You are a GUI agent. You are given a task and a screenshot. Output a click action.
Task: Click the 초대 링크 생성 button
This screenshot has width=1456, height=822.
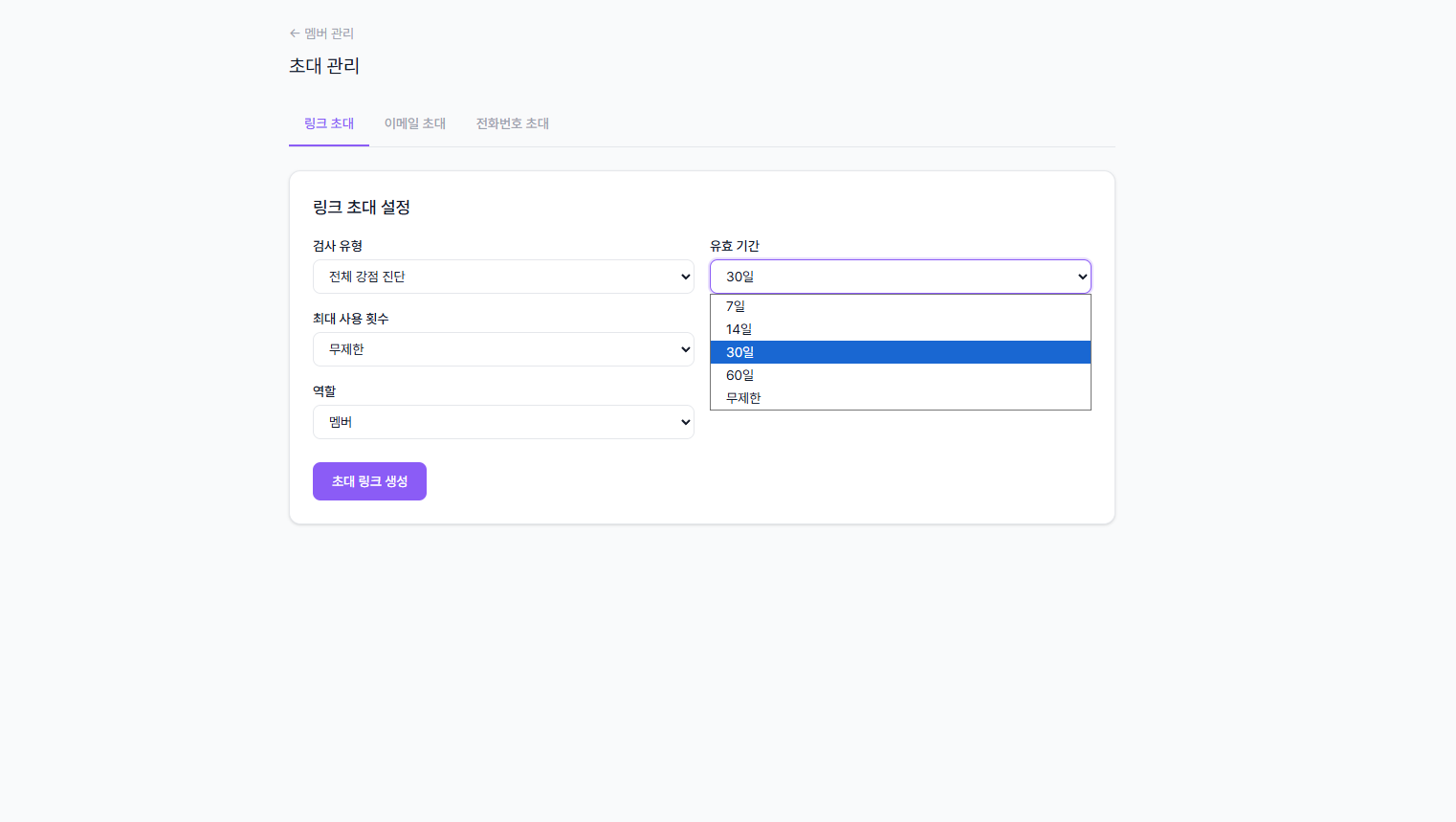[x=369, y=480]
